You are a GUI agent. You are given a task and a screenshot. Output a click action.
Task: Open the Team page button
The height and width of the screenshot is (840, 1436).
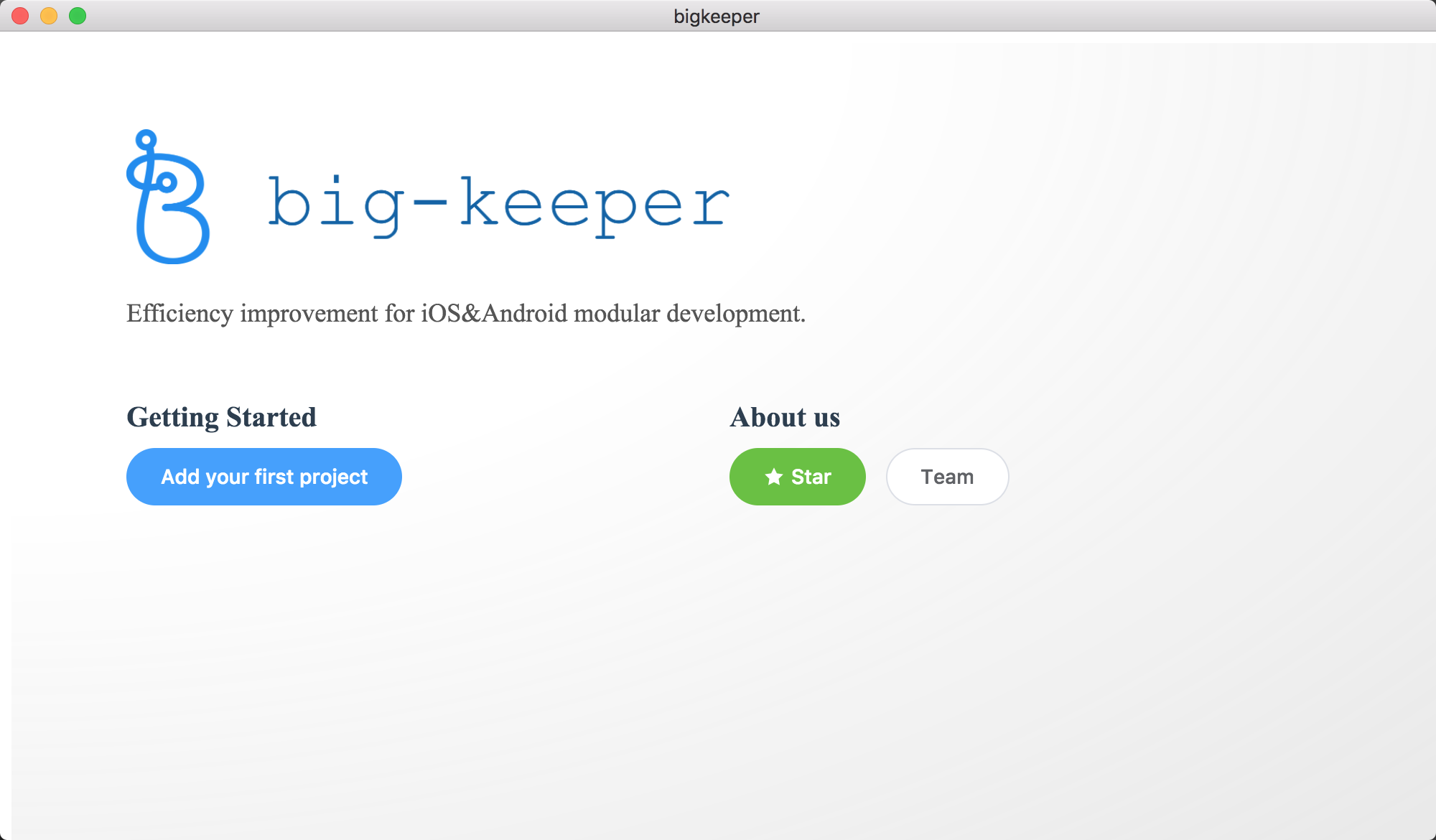(x=947, y=477)
